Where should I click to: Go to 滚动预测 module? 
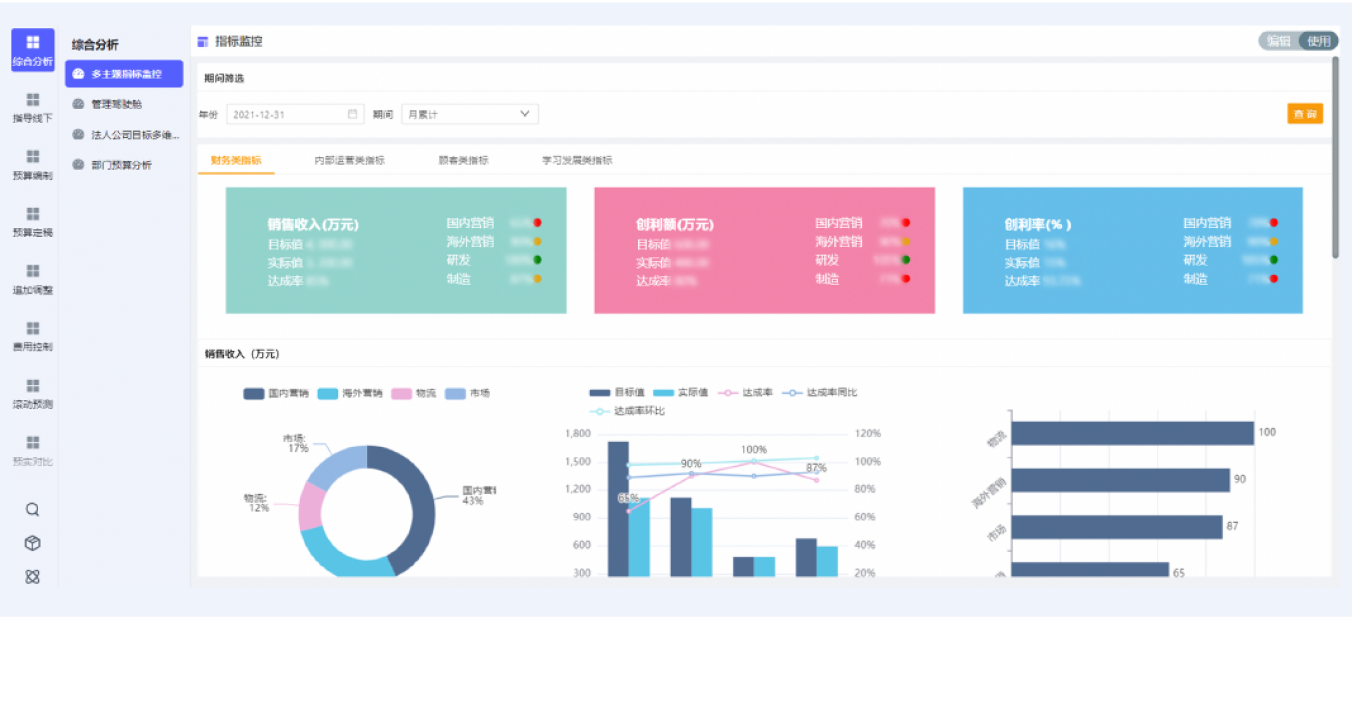click(33, 393)
